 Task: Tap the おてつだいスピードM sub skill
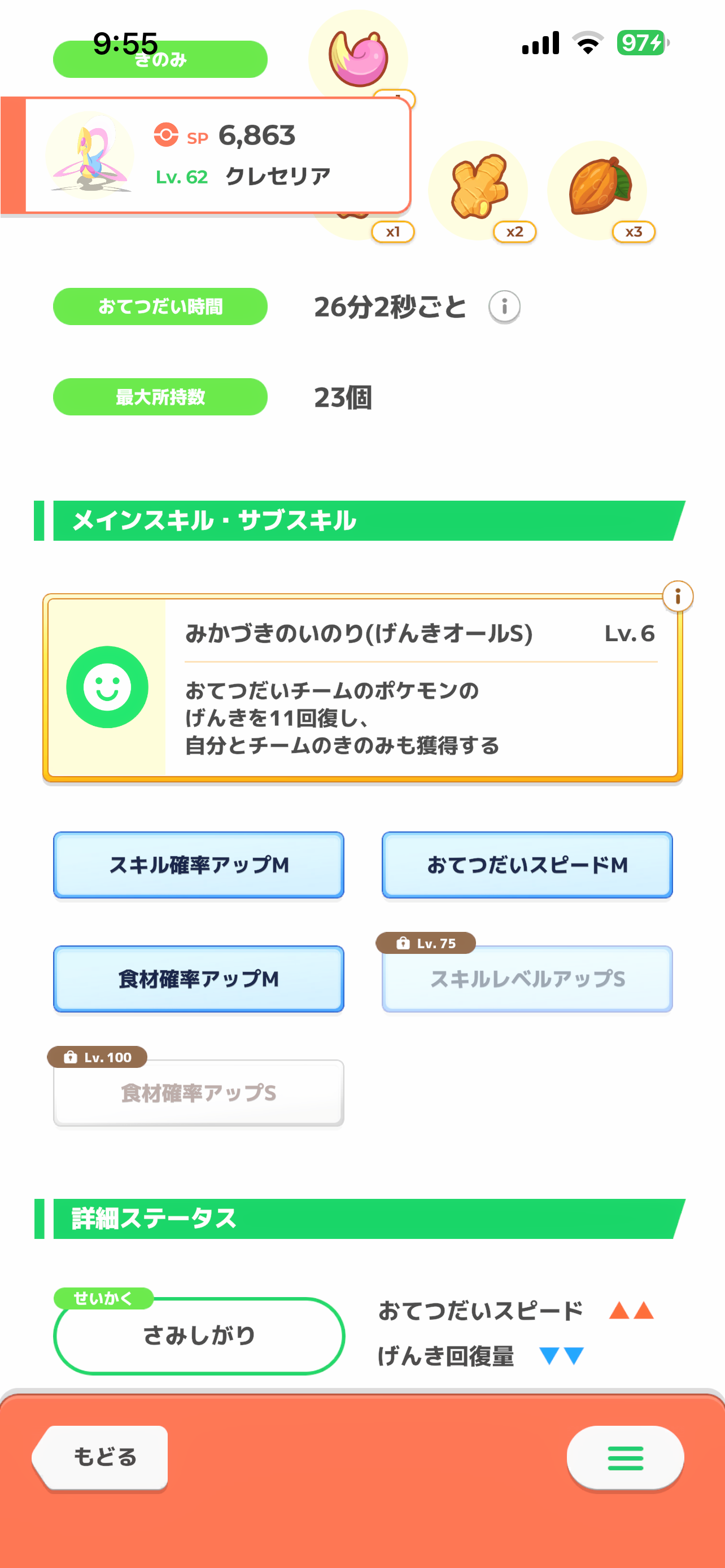coord(527,864)
